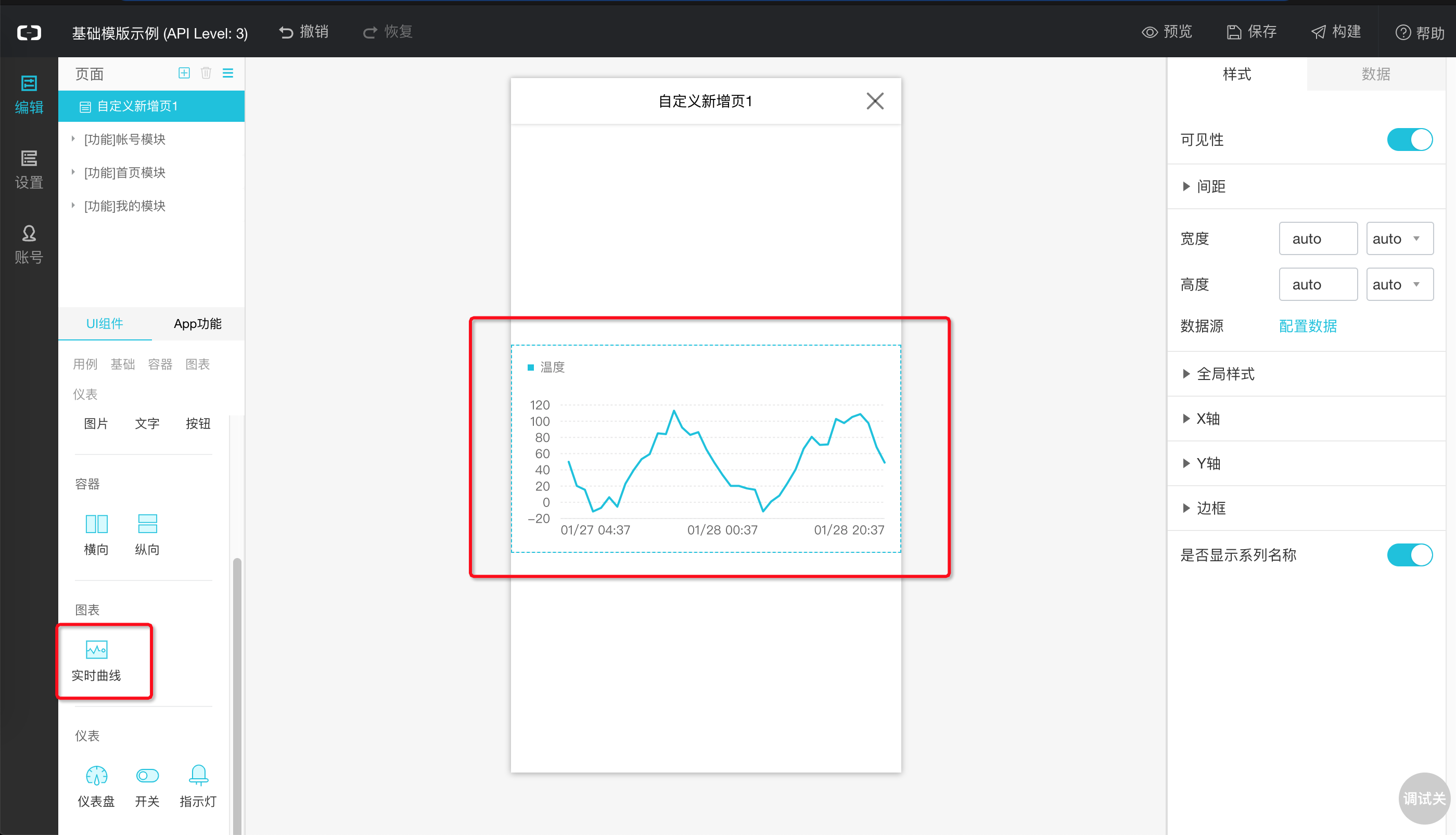This screenshot has height=835, width=1456.
Task: Insert the 开关 switch component
Action: [147, 786]
